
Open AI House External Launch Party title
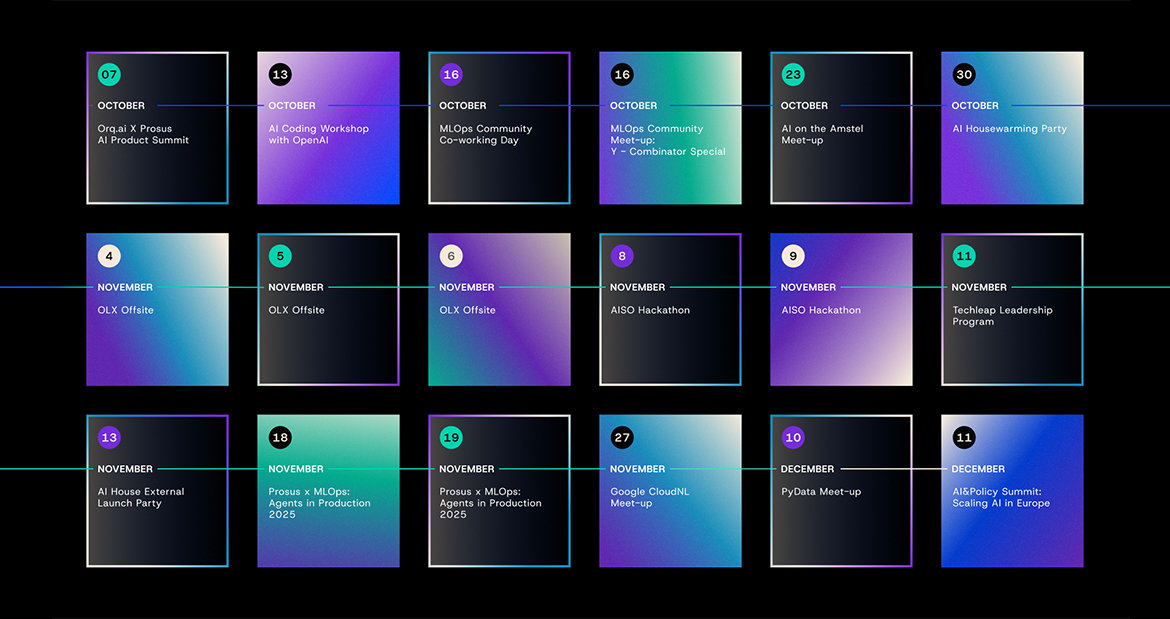(x=140, y=498)
